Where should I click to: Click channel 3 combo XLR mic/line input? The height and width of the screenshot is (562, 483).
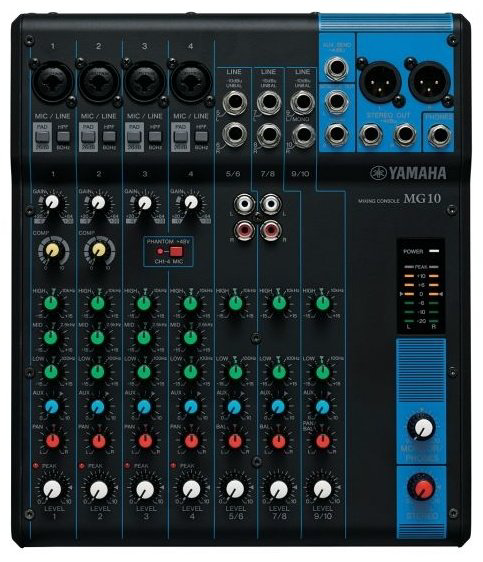144,81
